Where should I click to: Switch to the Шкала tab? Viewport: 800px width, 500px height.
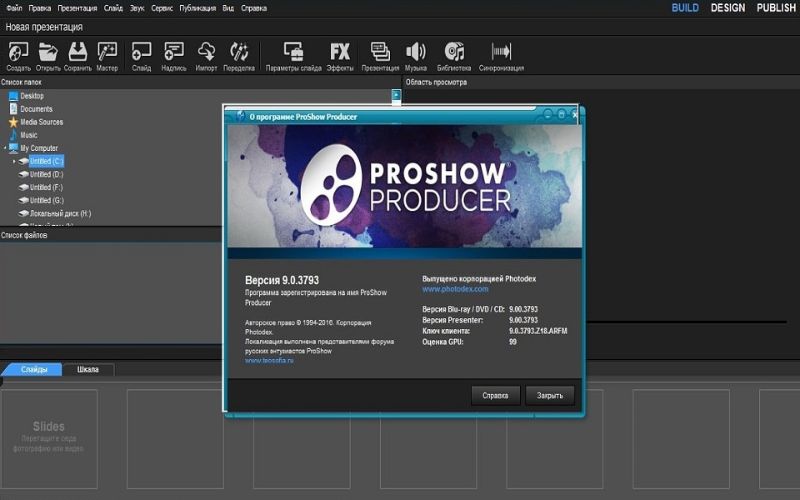pos(88,370)
